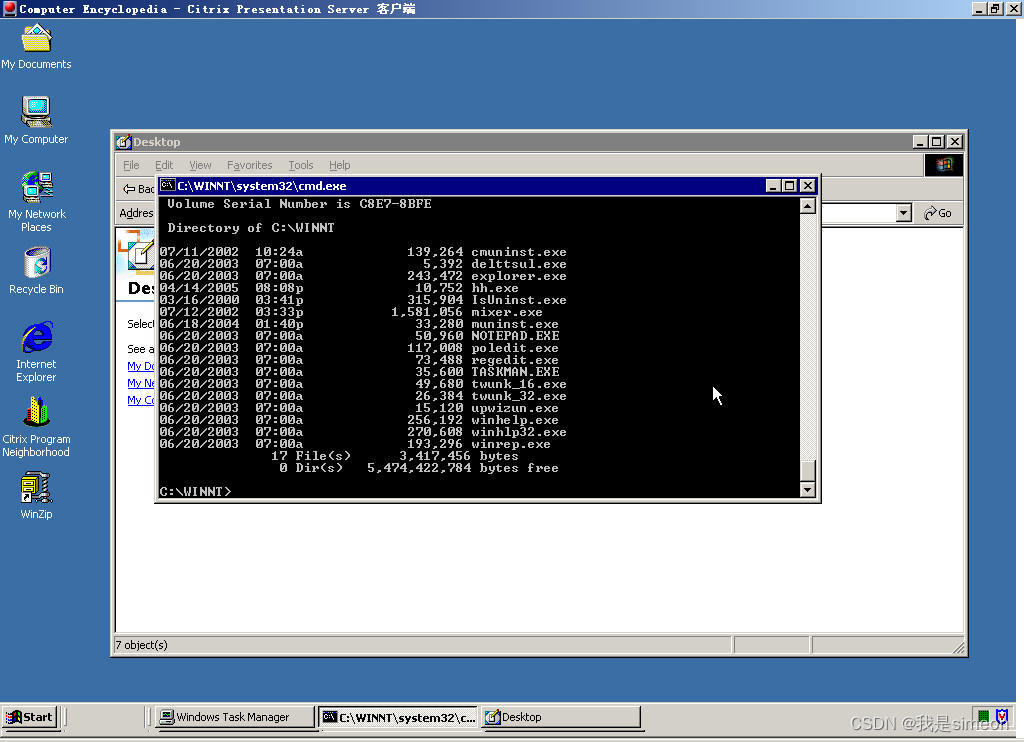The width and height of the screenshot is (1024, 742).
Task: Maximize the cmd.exe window
Action: [x=790, y=186]
